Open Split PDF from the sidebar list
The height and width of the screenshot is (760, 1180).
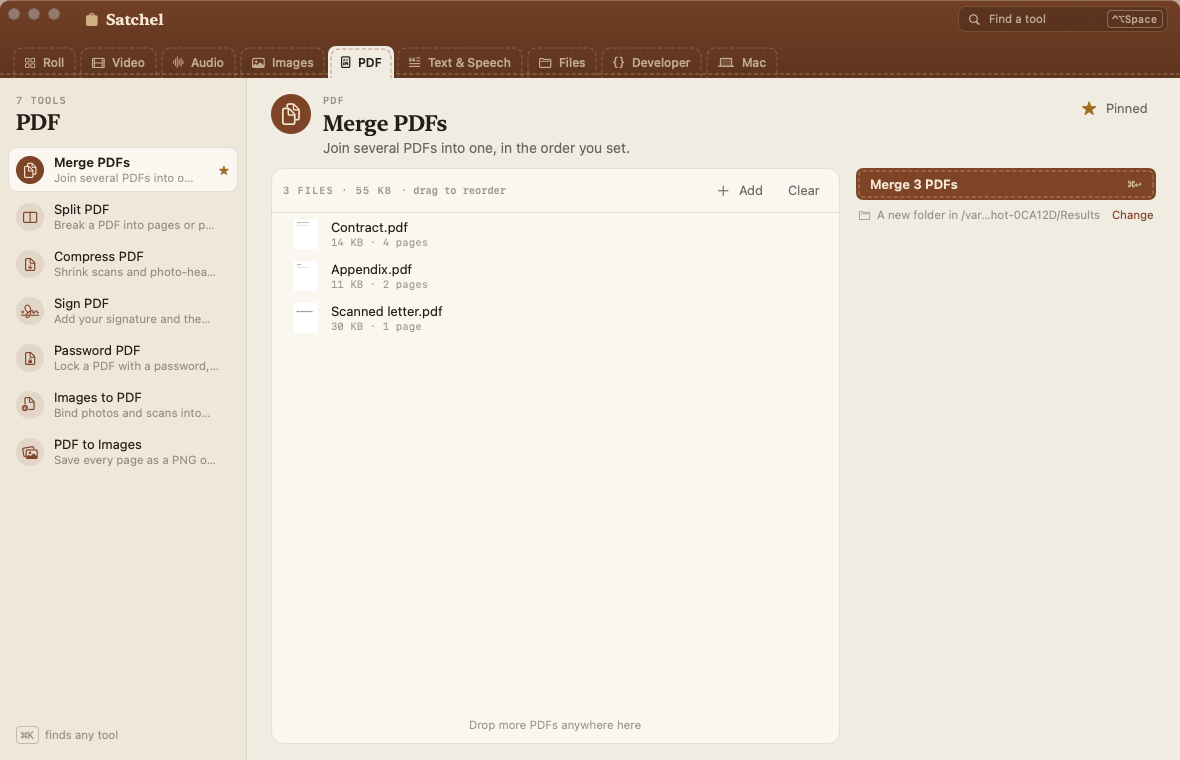point(123,217)
